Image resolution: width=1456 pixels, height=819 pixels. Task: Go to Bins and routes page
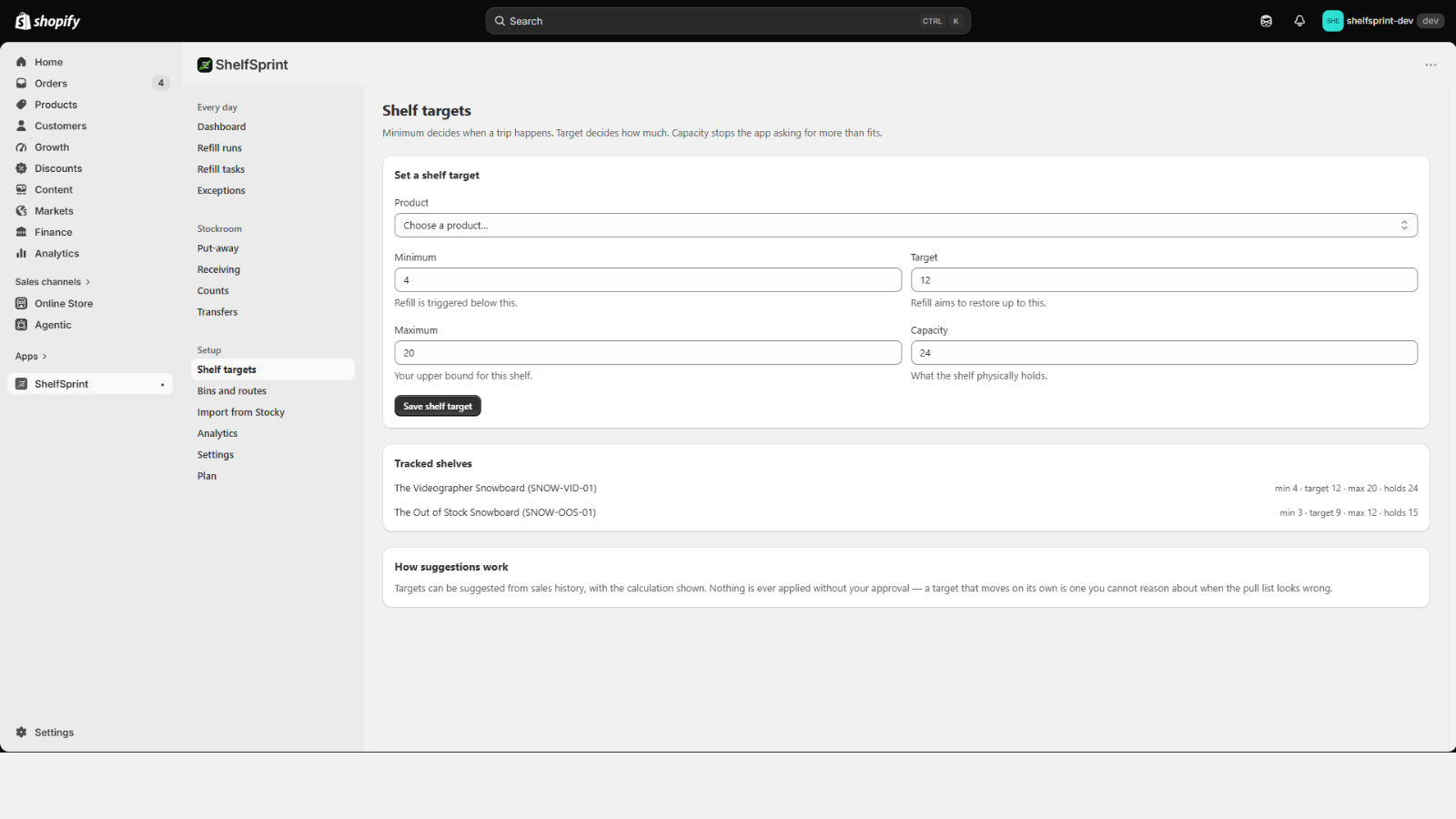[x=232, y=391]
